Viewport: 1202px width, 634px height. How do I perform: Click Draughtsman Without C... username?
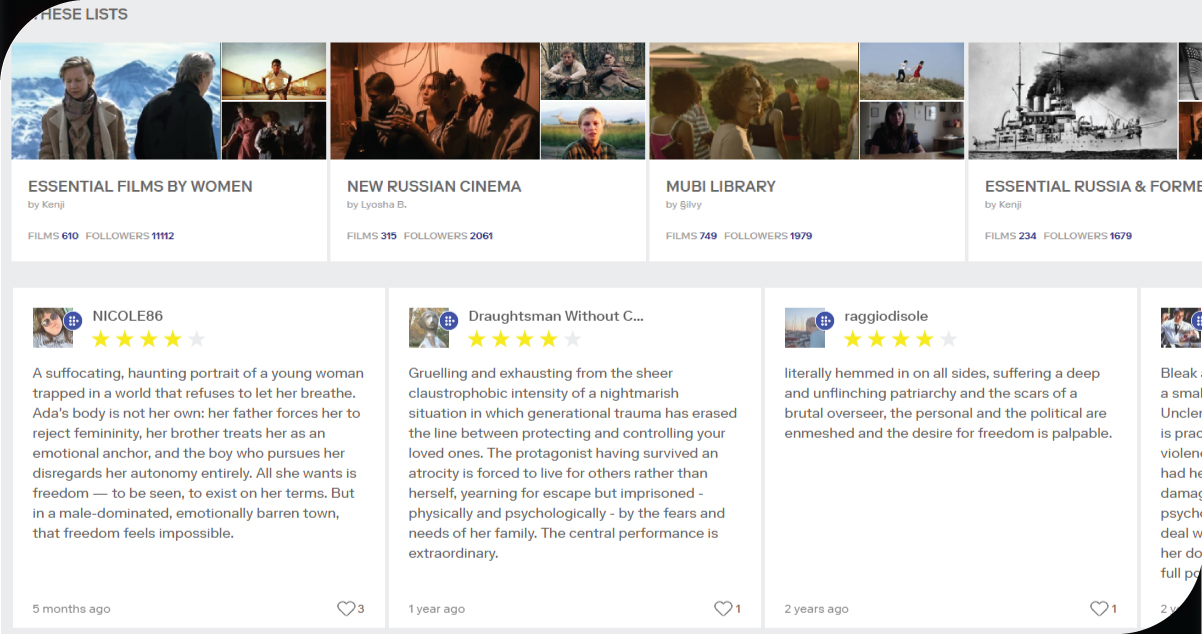coord(556,316)
